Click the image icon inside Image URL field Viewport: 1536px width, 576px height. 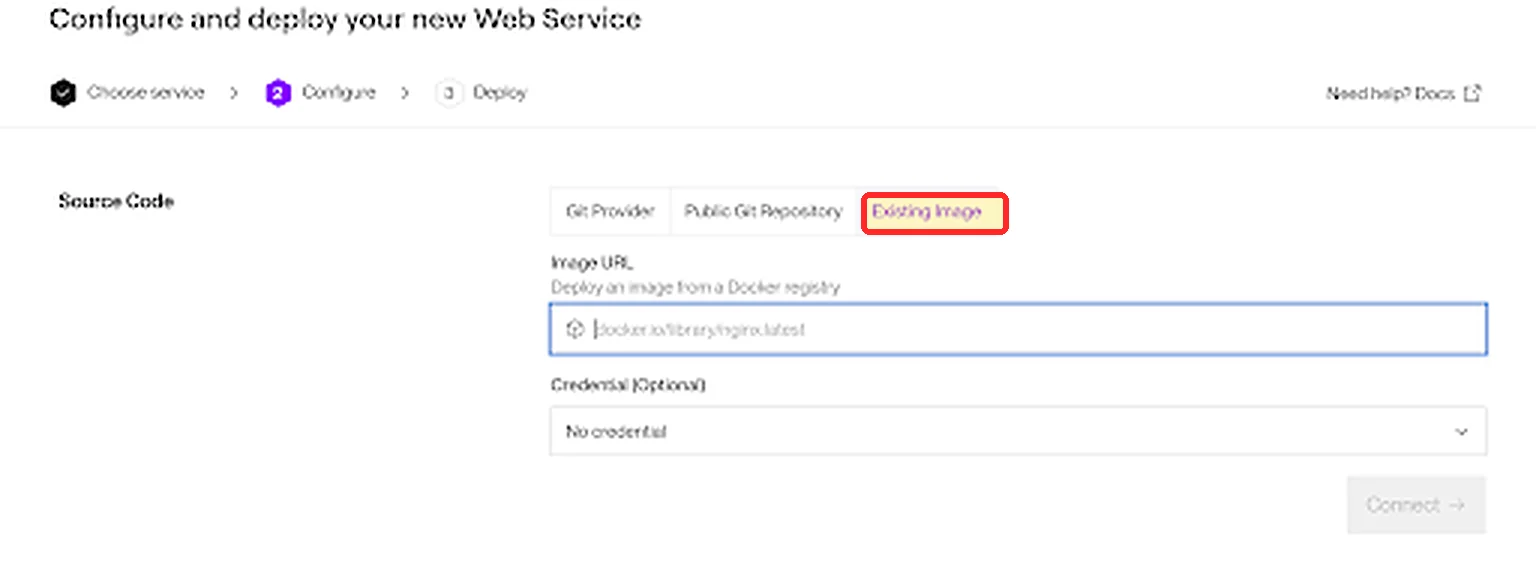[x=574, y=329]
